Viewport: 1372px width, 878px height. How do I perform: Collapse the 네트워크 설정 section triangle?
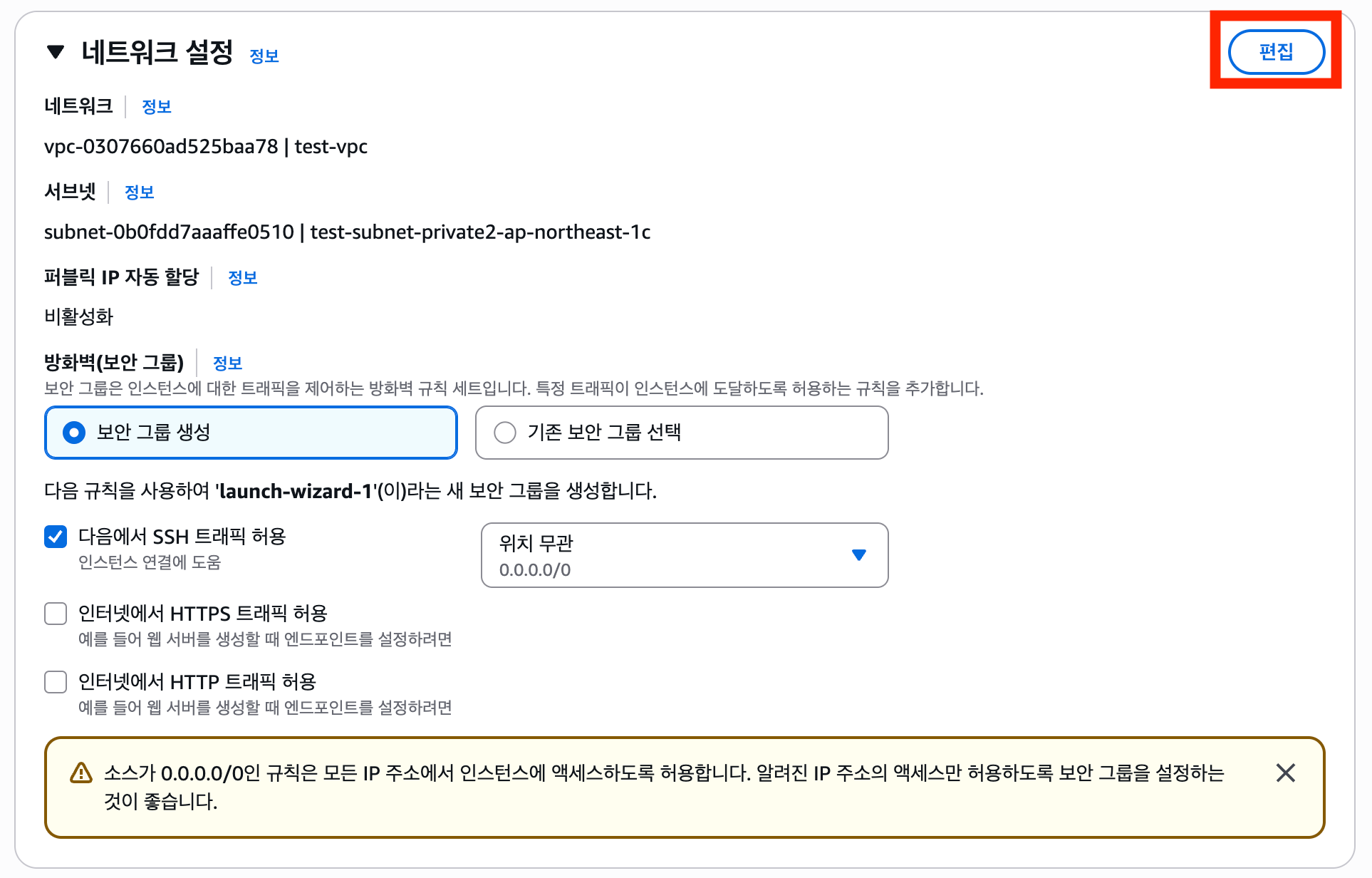click(x=56, y=52)
